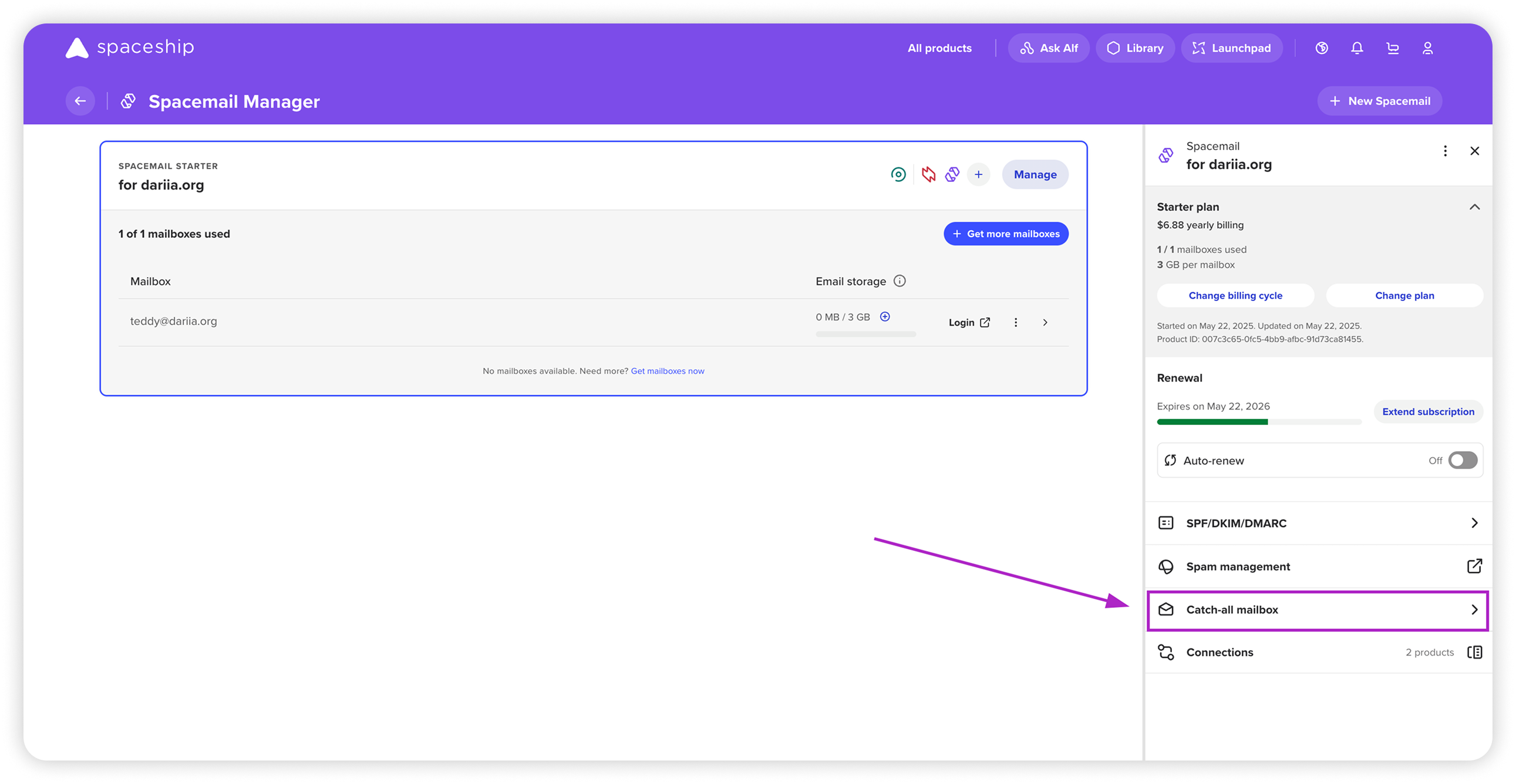This screenshot has height=784, width=1516.
Task: Add storage for teddy@dariia.org
Action: click(x=885, y=317)
